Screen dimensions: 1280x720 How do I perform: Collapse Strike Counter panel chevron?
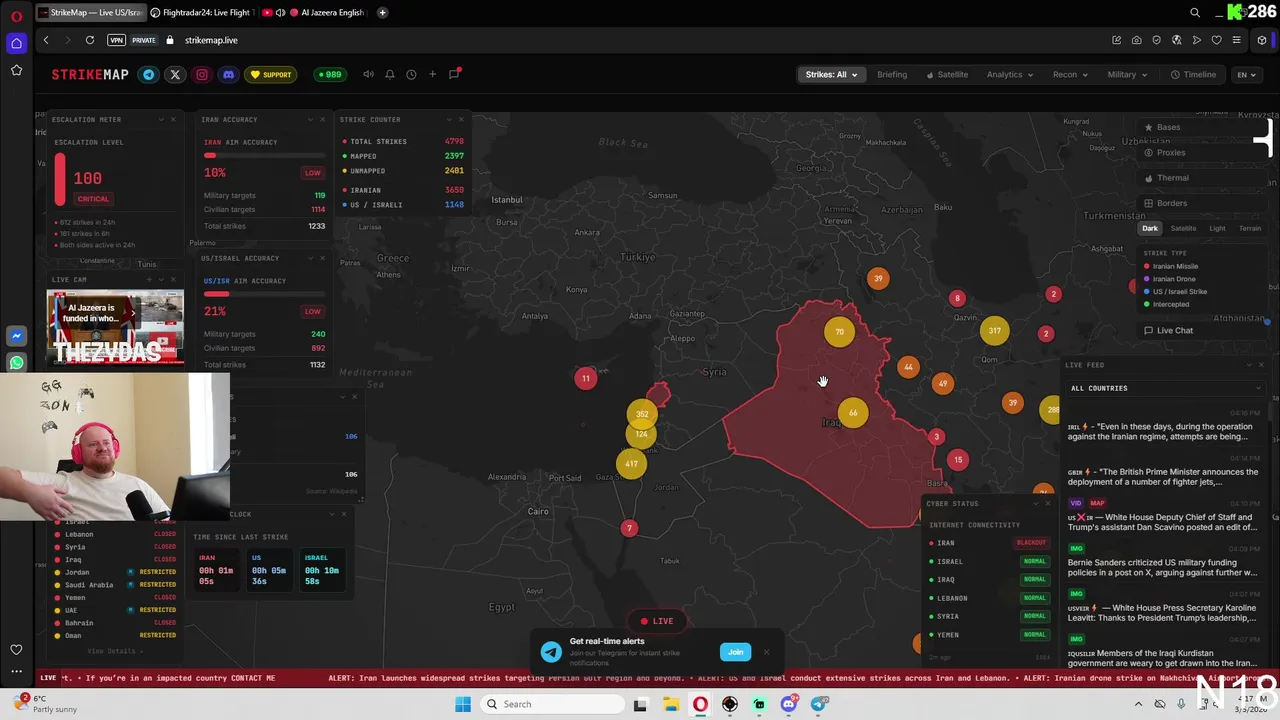[x=448, y=120]
